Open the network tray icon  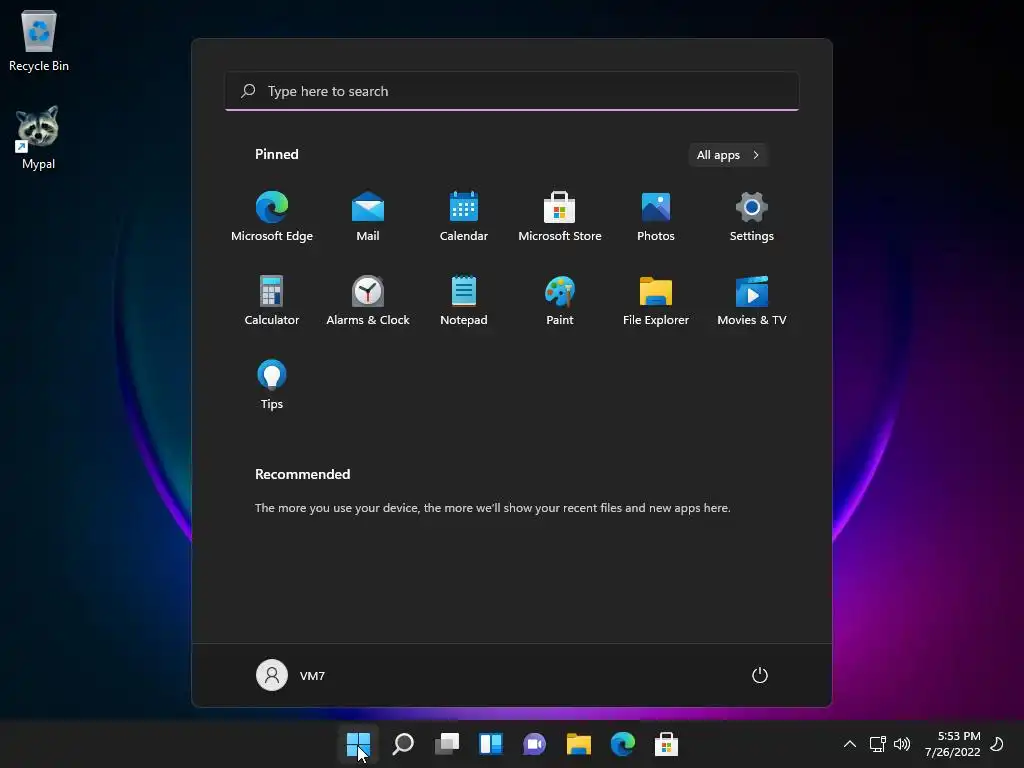point(878,744)
